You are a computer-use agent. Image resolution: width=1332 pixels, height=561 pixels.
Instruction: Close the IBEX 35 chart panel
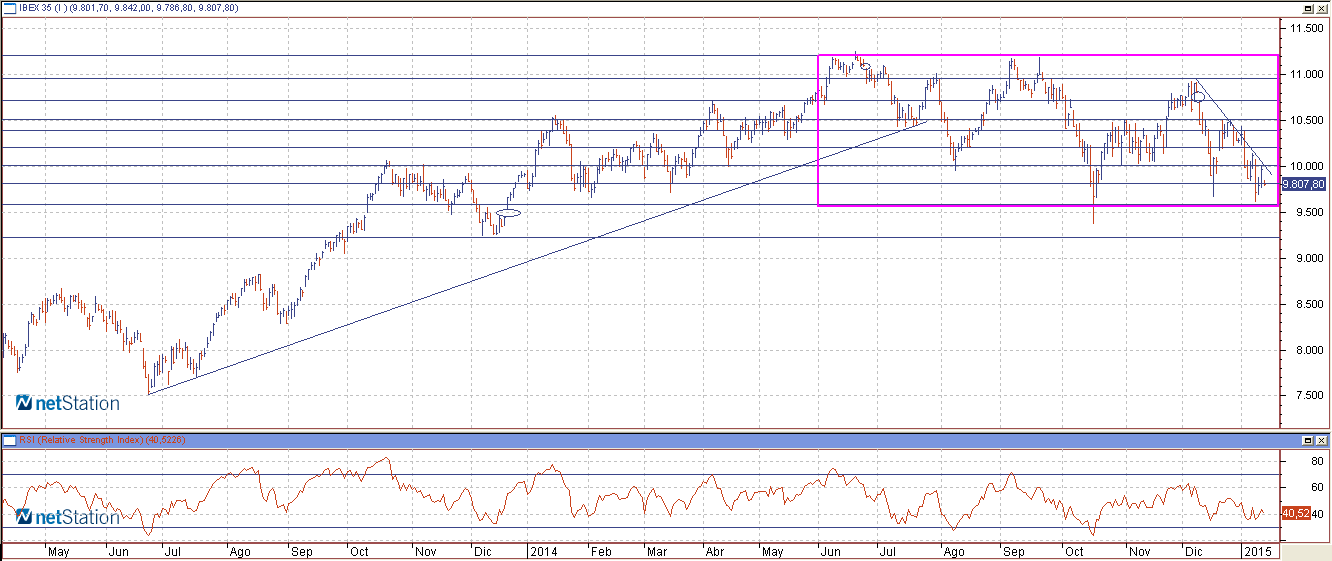(x=1321, y=8)
